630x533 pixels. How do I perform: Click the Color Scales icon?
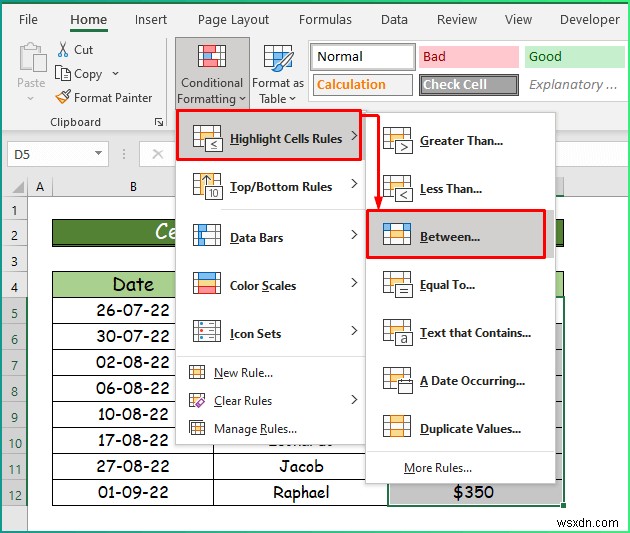click(207, 283)
